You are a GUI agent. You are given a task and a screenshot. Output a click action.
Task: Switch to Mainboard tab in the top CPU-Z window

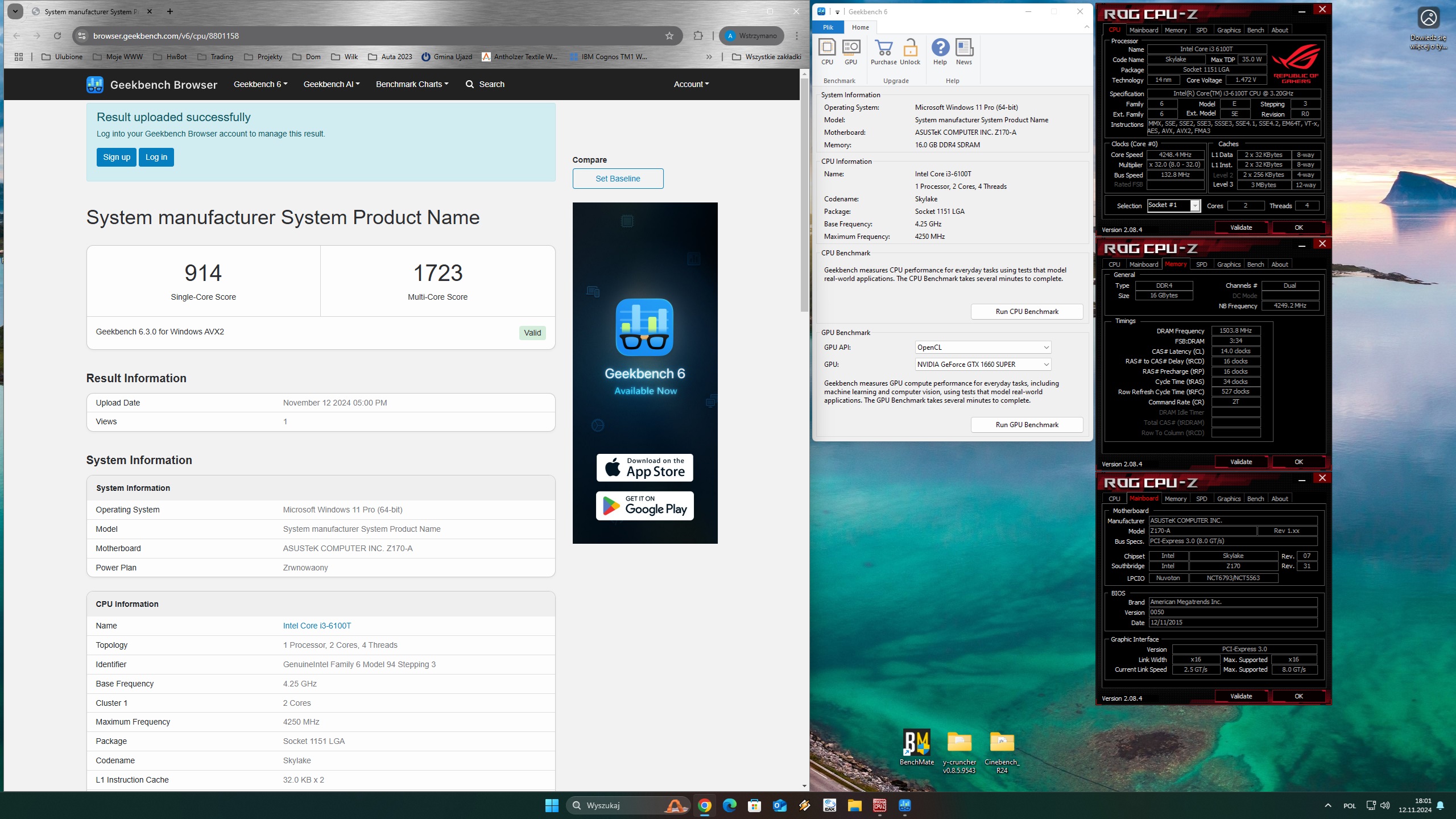pos(1143,30)
